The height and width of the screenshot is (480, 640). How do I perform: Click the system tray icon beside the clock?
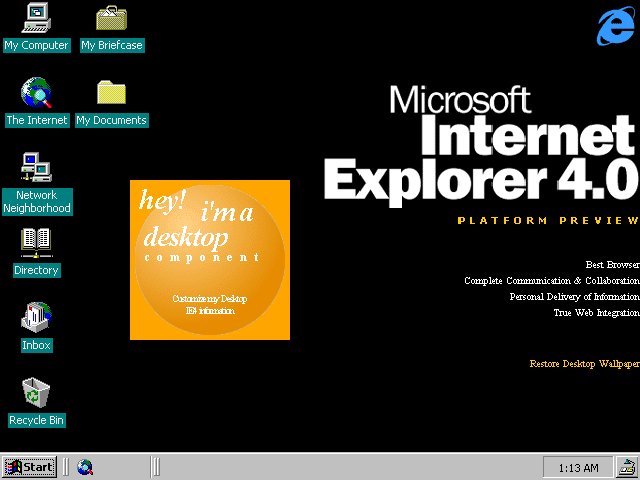(x=628, y=467)
